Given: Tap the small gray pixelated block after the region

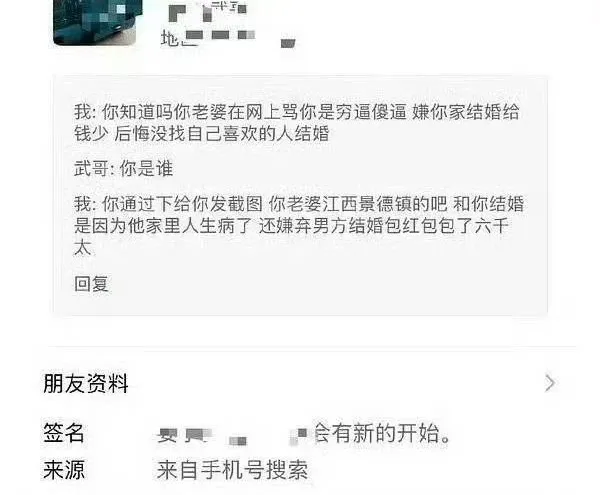Looking at the screenshot, I should (x=288, y=43).
